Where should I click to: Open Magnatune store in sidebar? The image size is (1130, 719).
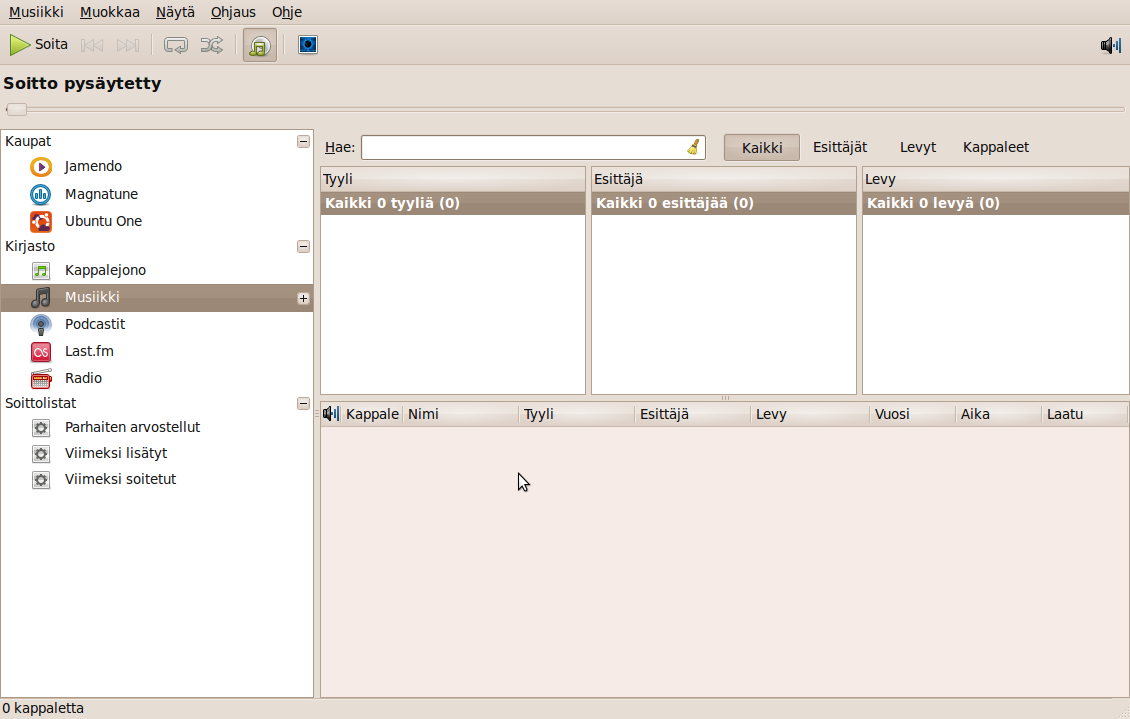coord(101,194)
